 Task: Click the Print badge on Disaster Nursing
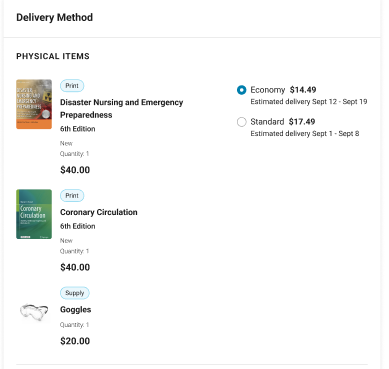72,86
